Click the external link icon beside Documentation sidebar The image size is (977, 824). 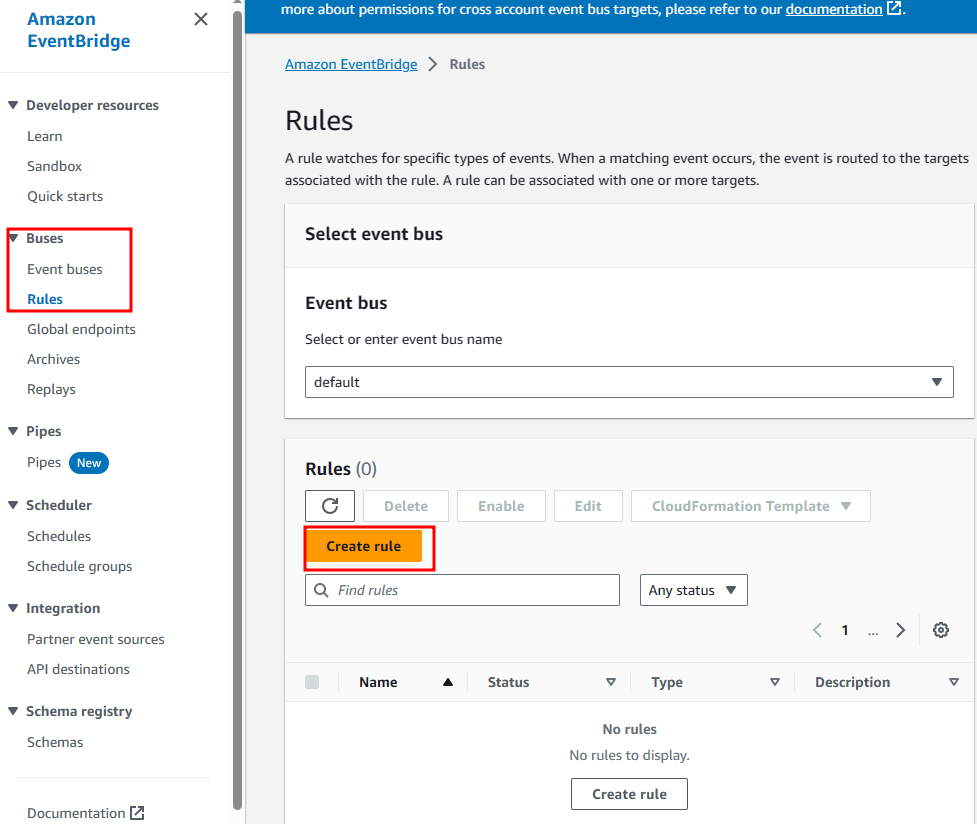click(x=137, y=813)
